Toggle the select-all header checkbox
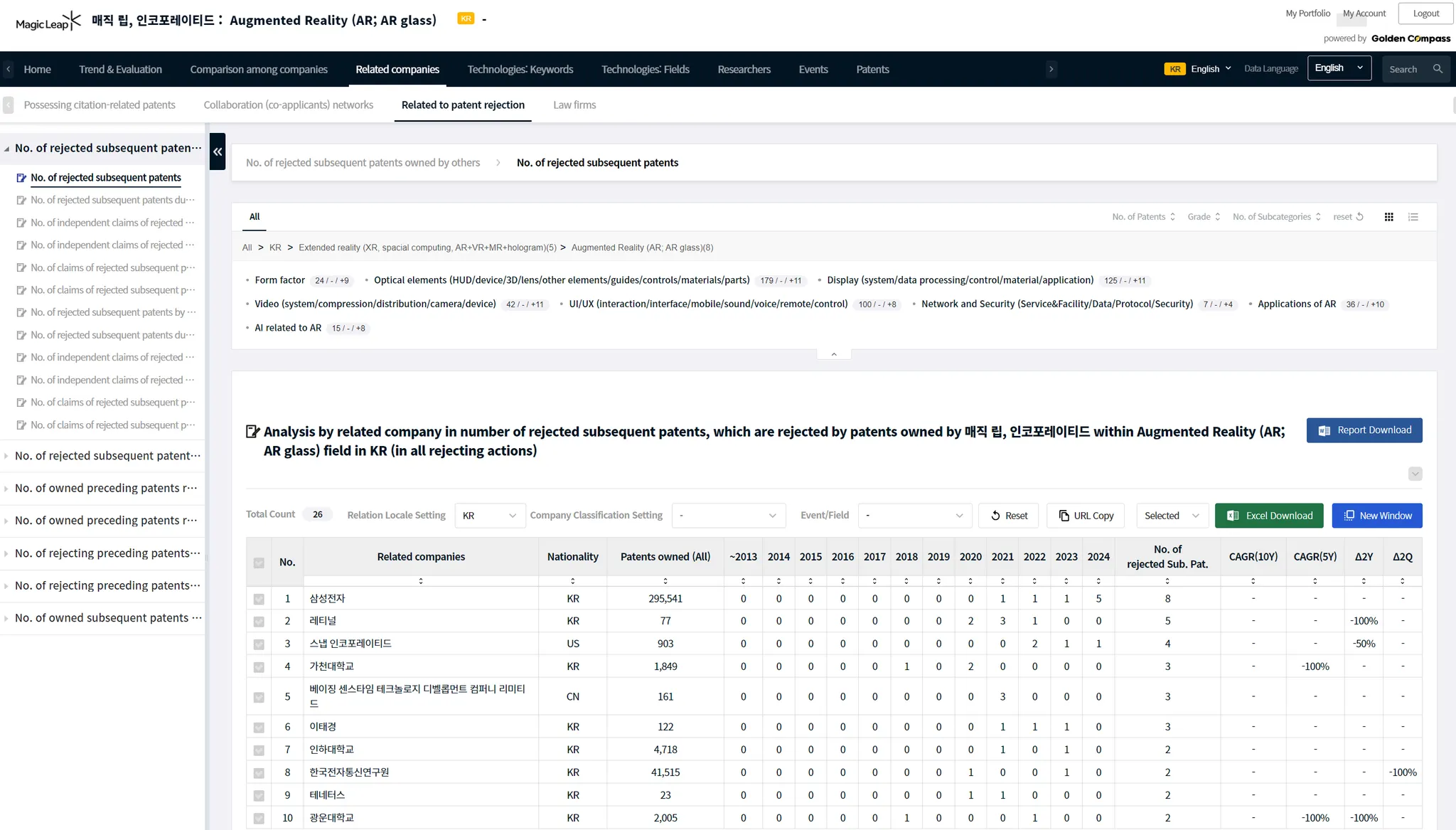Image resolution: width=1456 pixels, height=830 pixels. click(259, 563)
